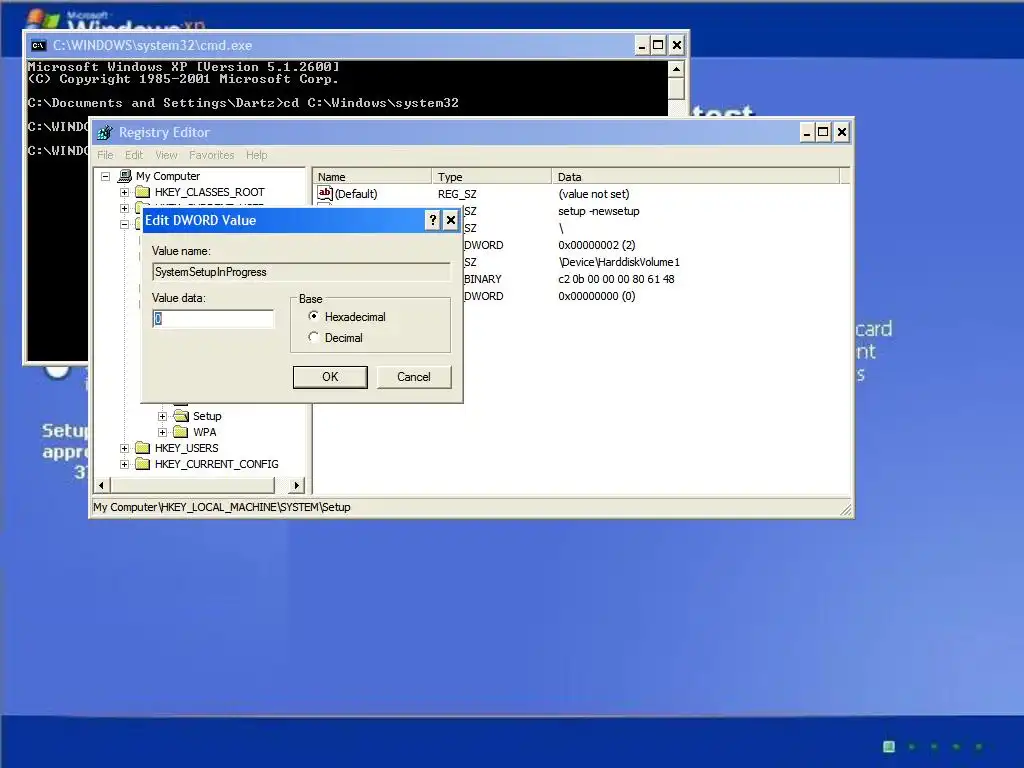Click the status bar registry path

click(221, 507)
